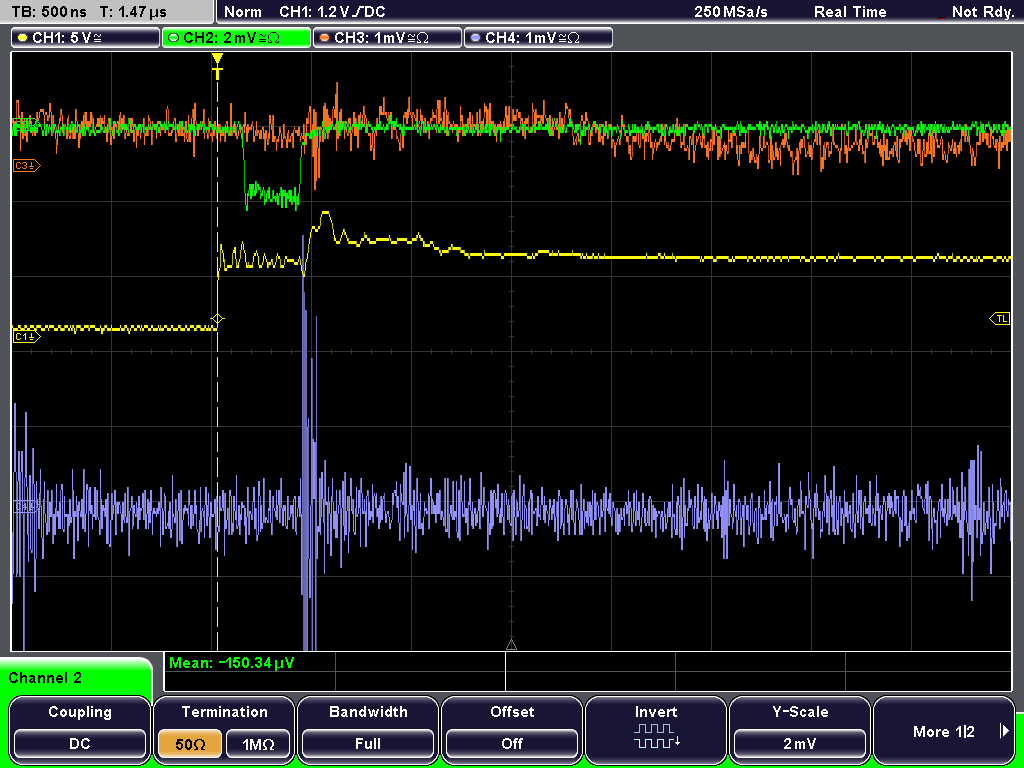Set termination to 1MΩ
Image resolution: width=1024 pixels, height=768 pixels.
click(x=258, y=744)
